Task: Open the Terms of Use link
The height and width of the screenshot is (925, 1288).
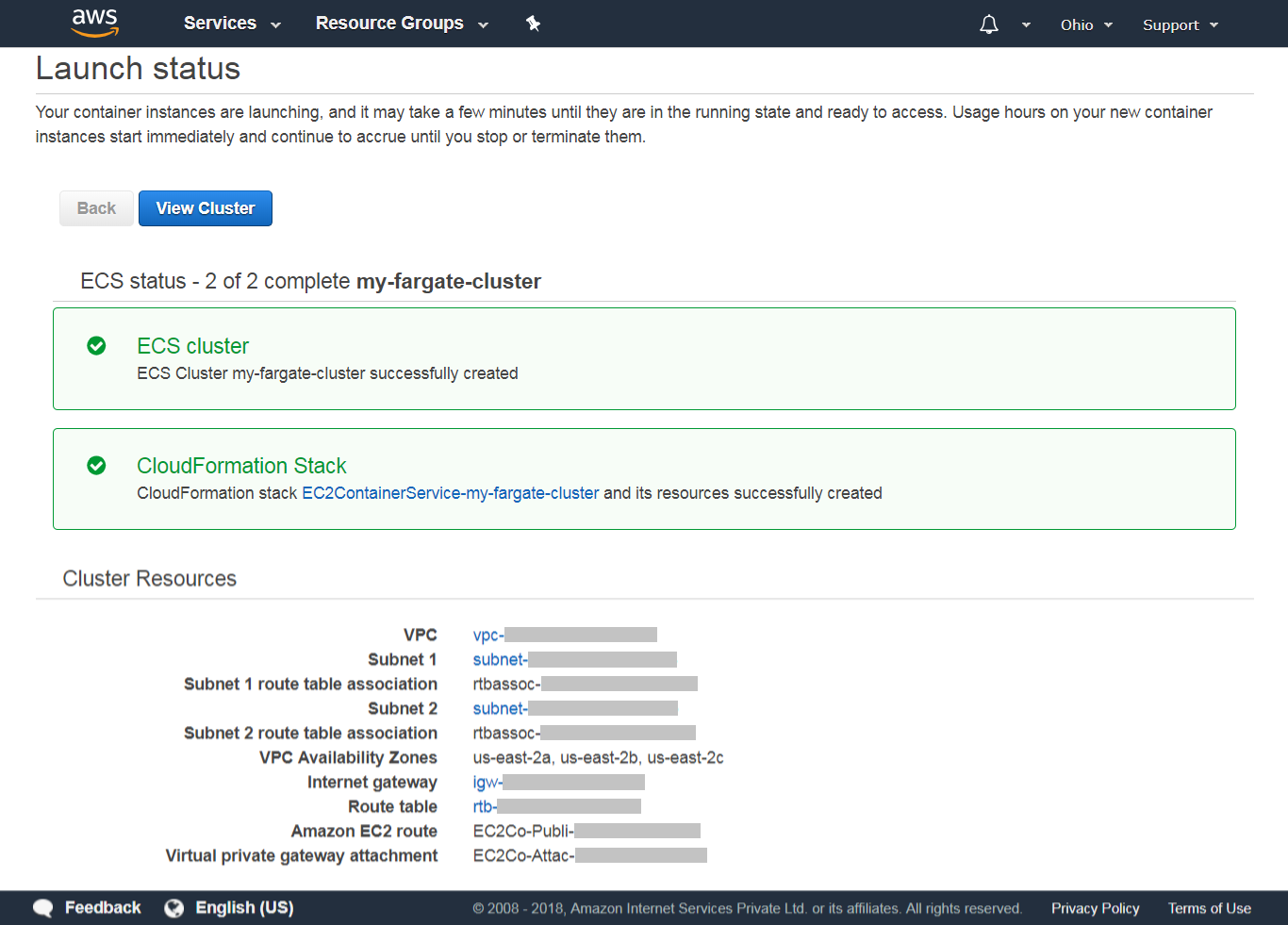Action: point(1210,909)
